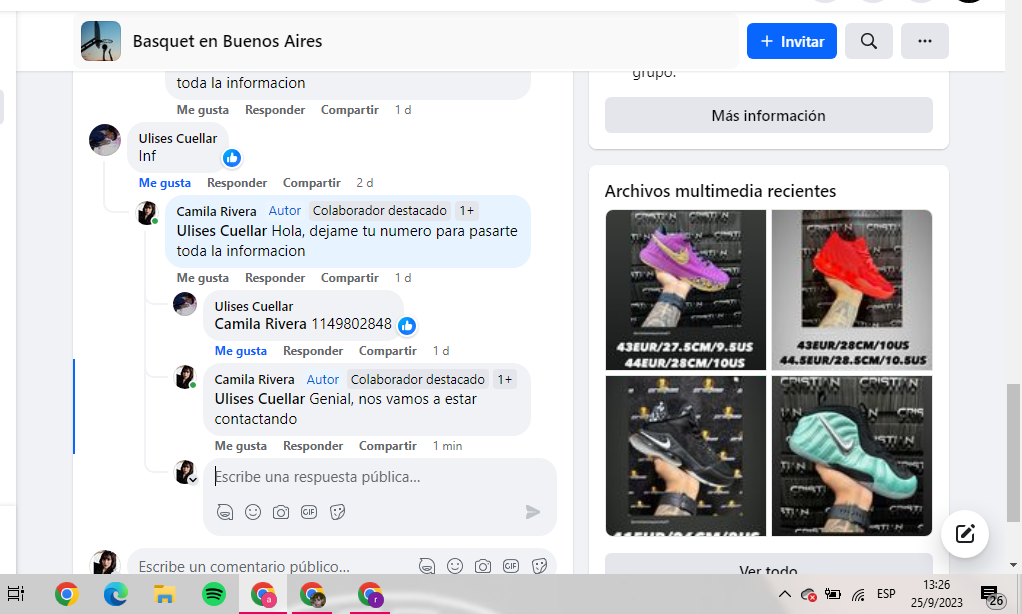Click the new message pencil floating icon
Image resolution: width=1022 pixels, height=614 pixels.
pos(964,533)
